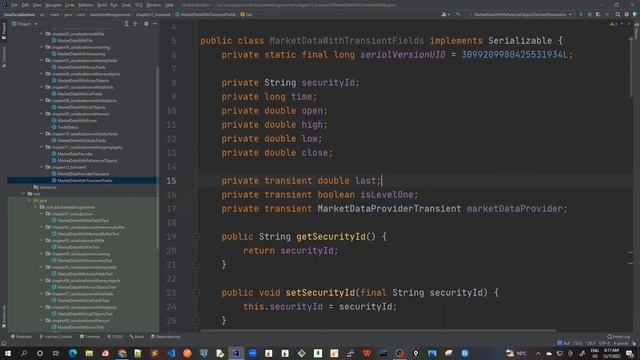The width and height of the screenshot is (640, 360).
Task: Click MarketDataWithTransientFields breadcrumb in navigation bar
Action: point(206,14)
